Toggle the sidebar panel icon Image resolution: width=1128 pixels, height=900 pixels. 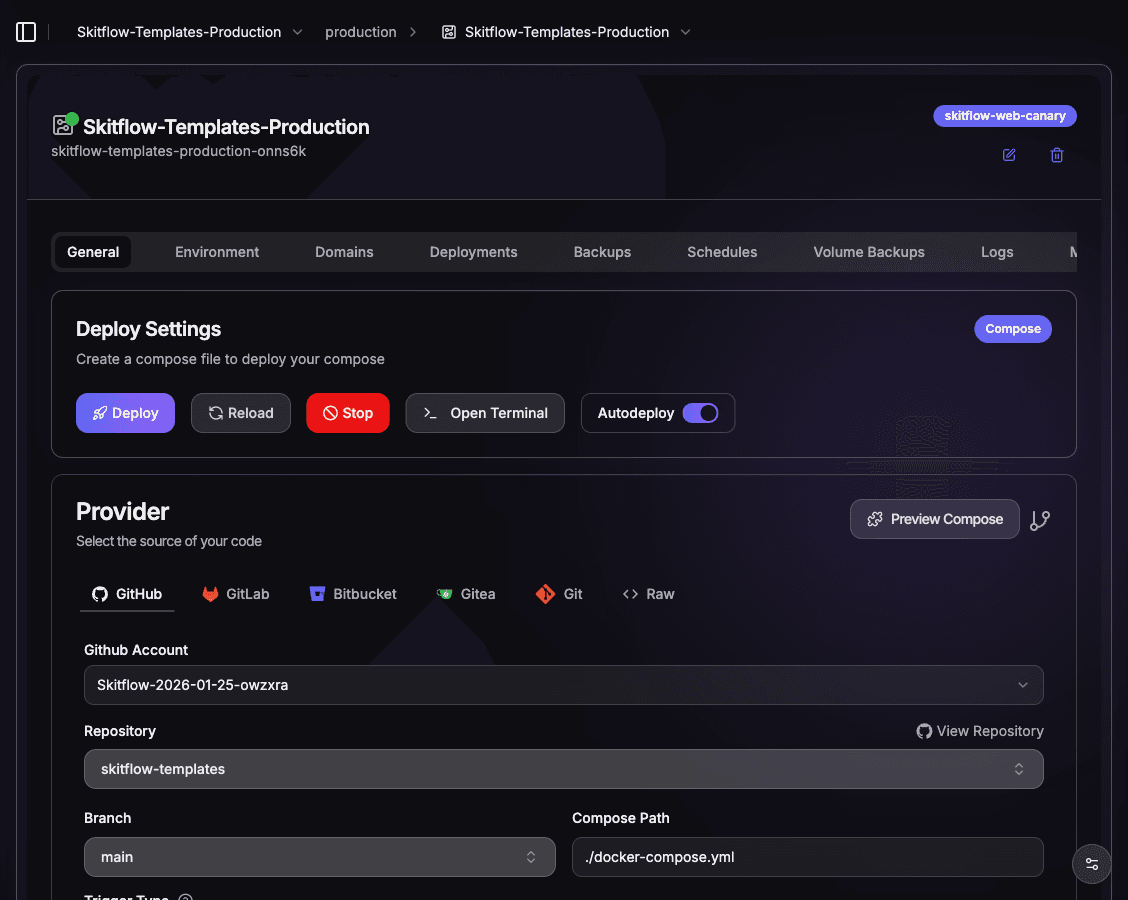pos(26,32)
